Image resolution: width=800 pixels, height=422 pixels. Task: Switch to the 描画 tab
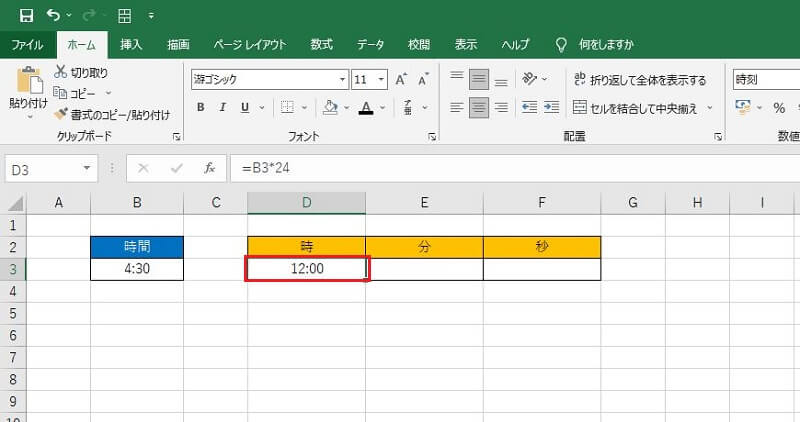[x=179, y=45]
